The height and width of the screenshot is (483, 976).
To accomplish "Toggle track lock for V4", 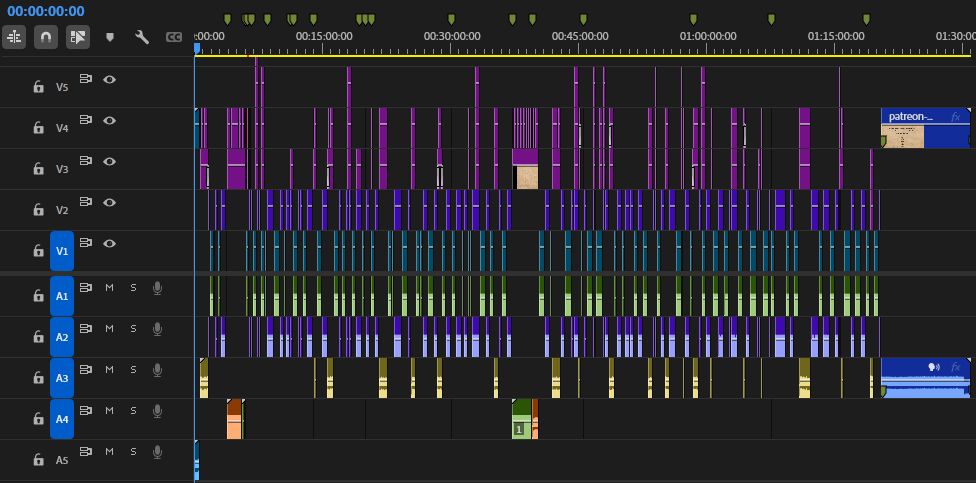I will (x=38, y=128).
